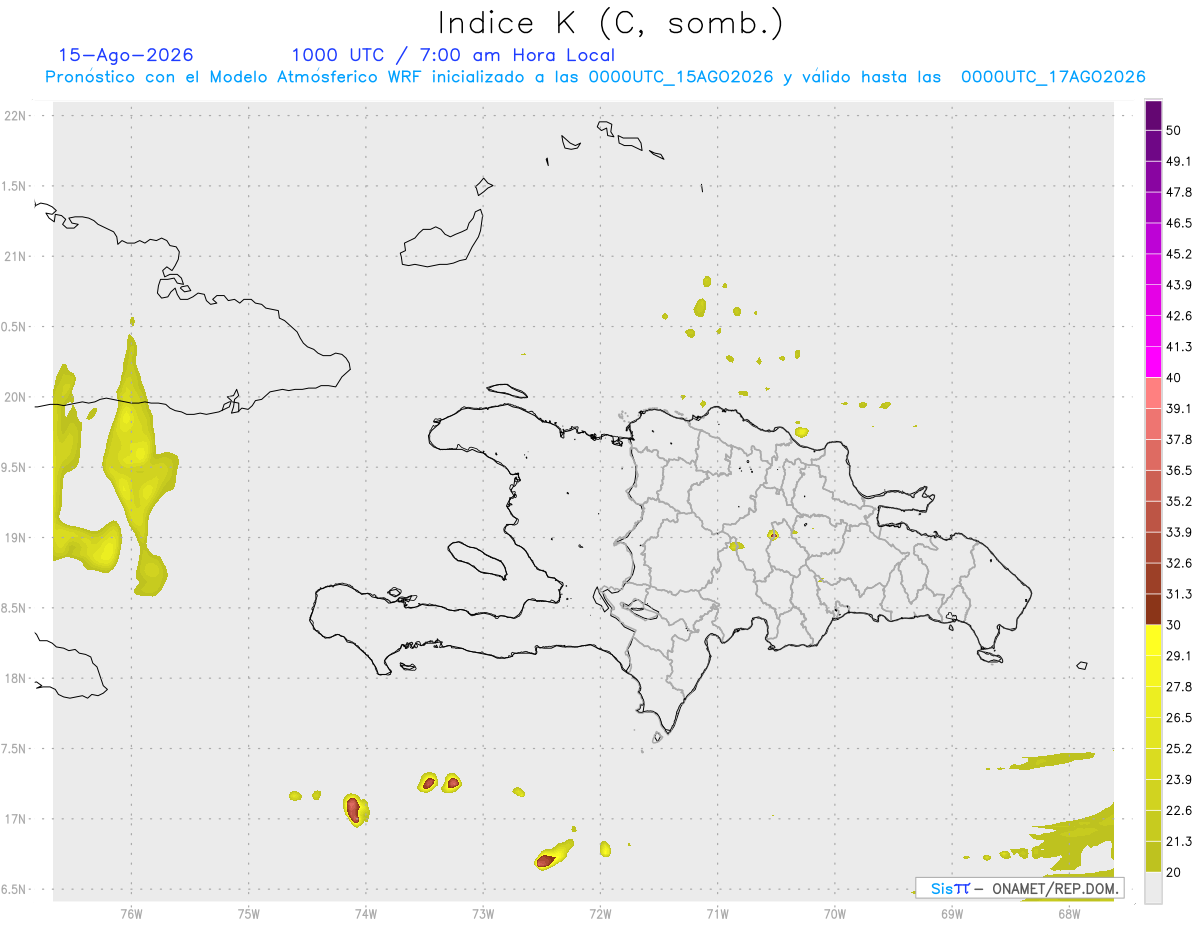The image size is (1200, 927).
Task: Click the '23.9' color scale label
Action: point(1179,780)
